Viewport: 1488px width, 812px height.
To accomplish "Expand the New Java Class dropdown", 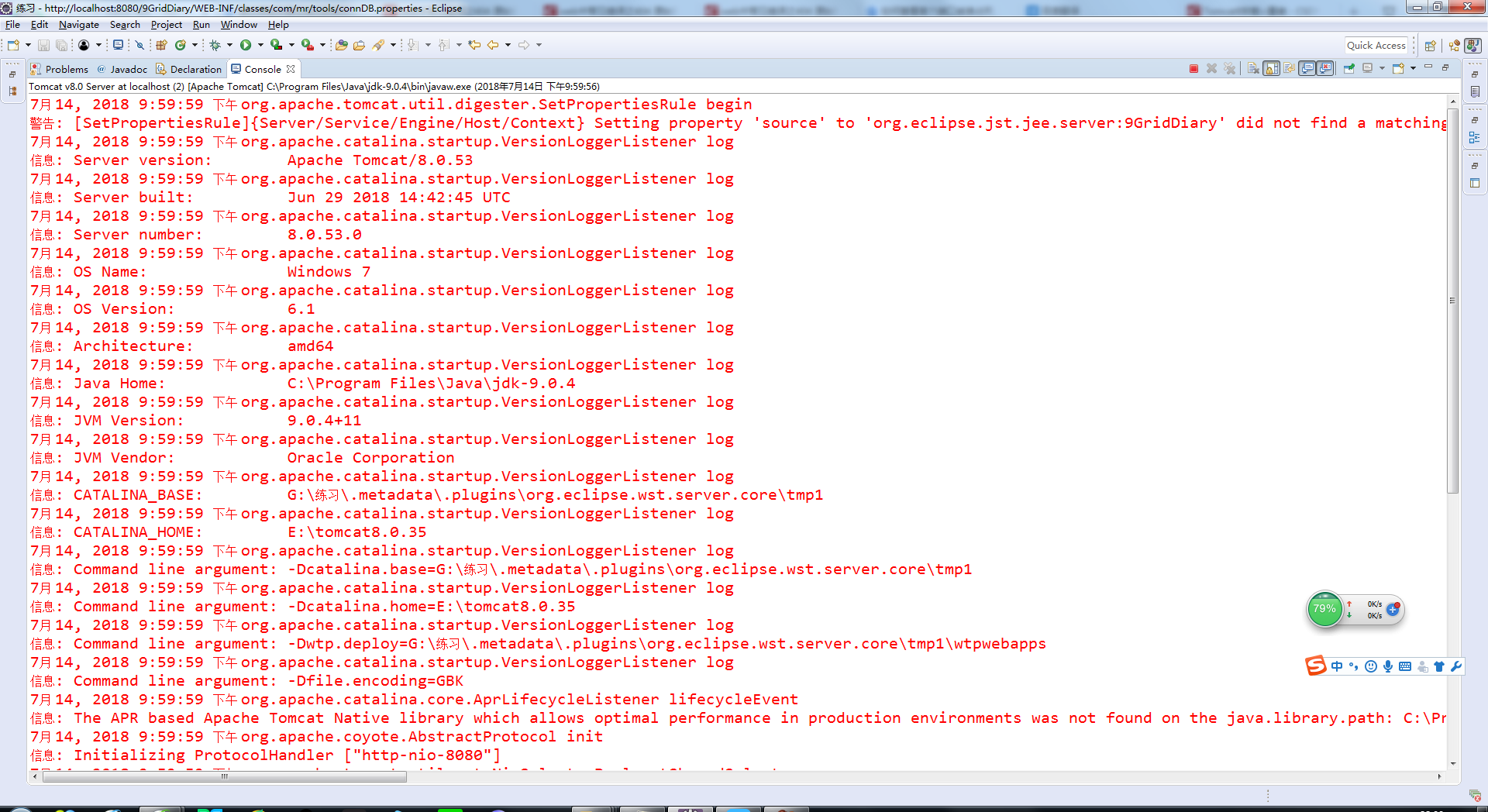I will click(x=195, y=45).
